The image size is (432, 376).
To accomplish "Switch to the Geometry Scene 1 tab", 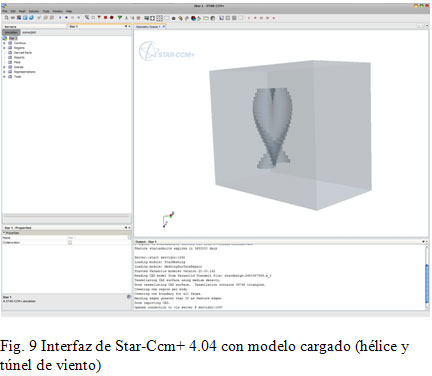I will (x=148, y=26).
